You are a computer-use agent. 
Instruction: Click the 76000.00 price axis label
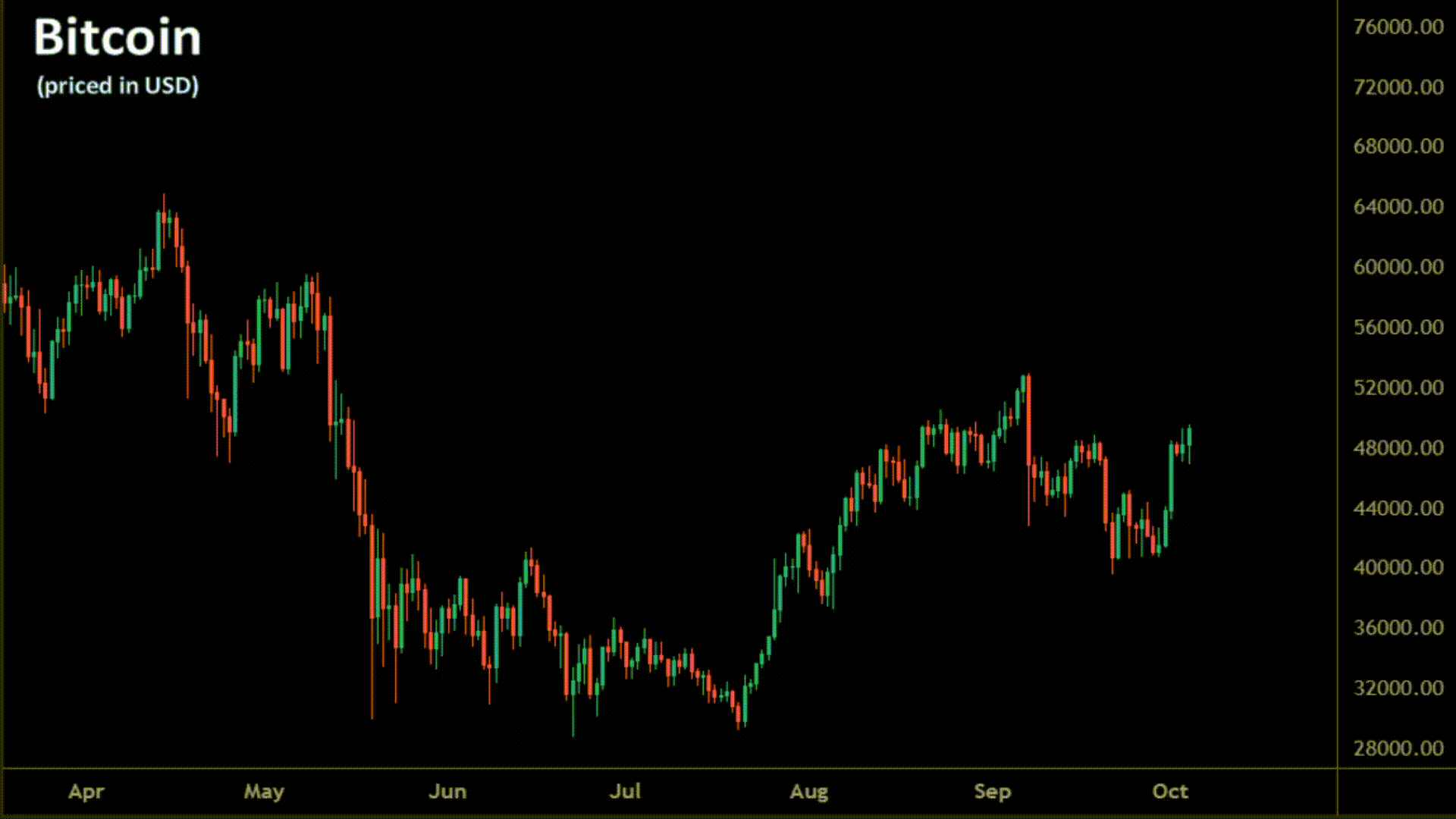coord(1398,27)
